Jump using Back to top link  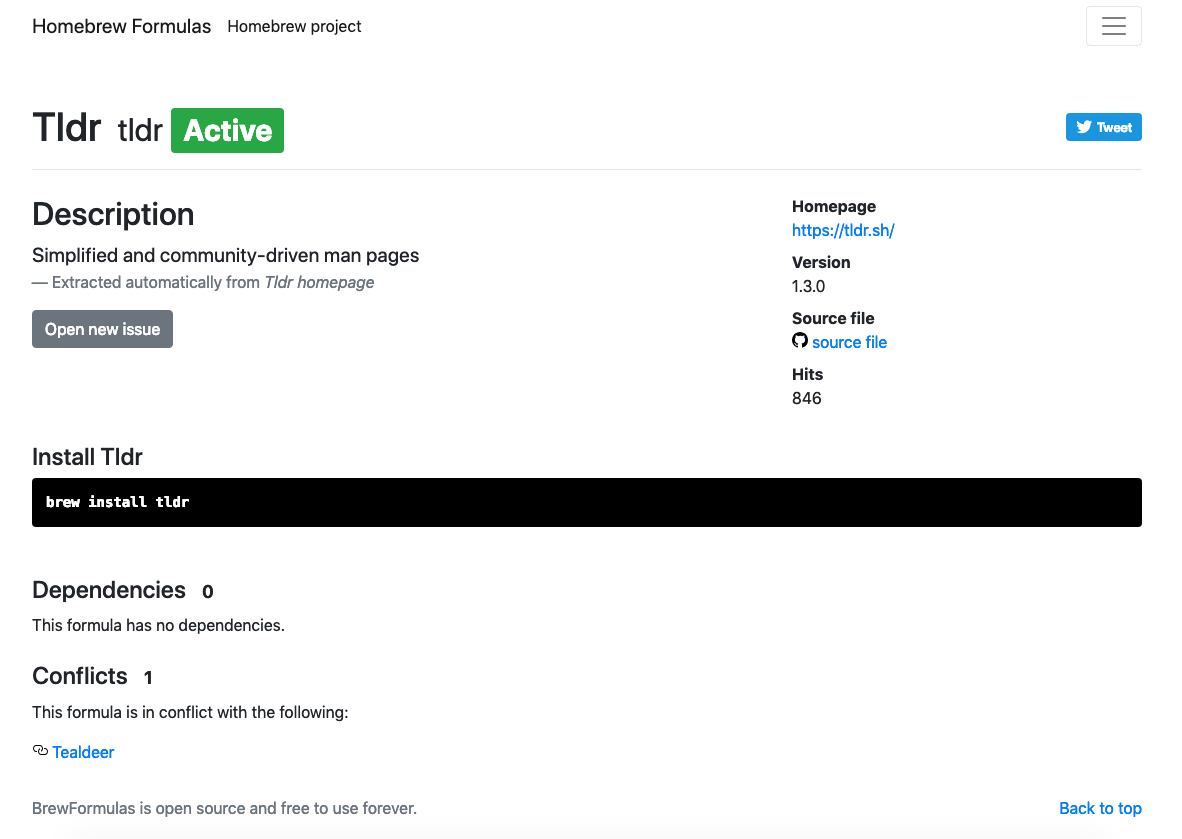(x=1100, y=808)
